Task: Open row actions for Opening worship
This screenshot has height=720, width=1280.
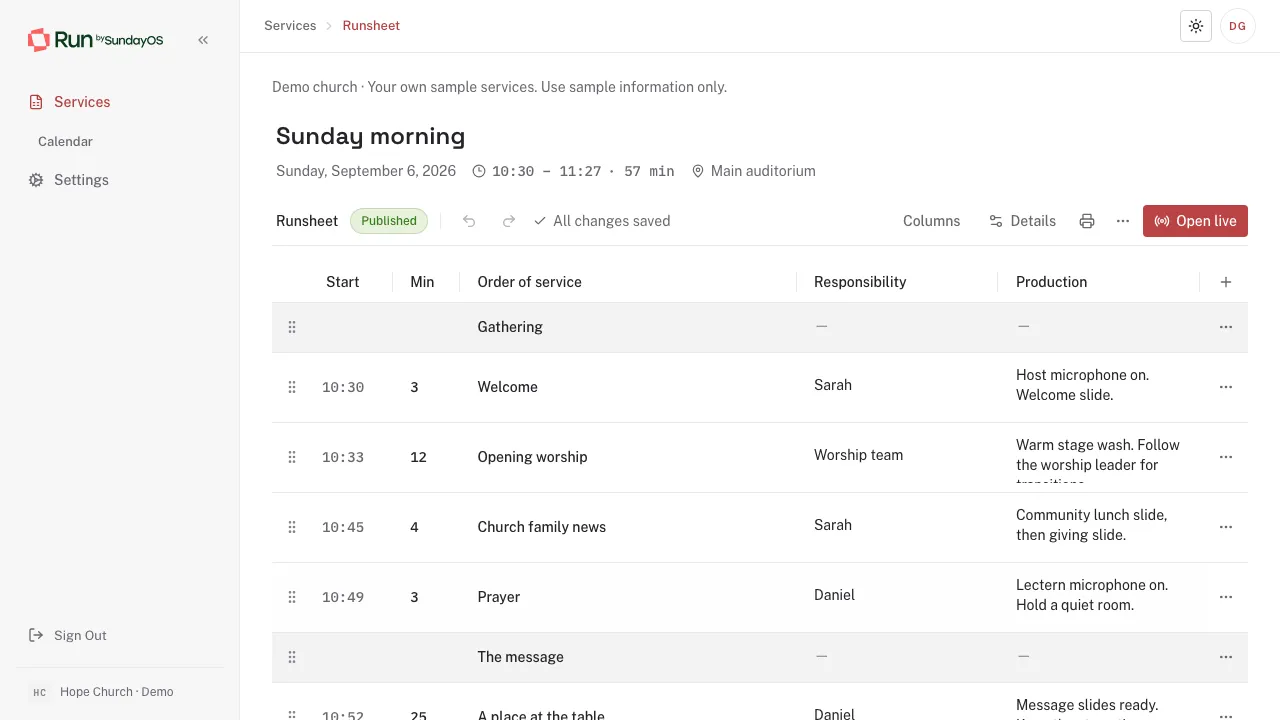Action: pyautogui.click(x=1226, y=457)
